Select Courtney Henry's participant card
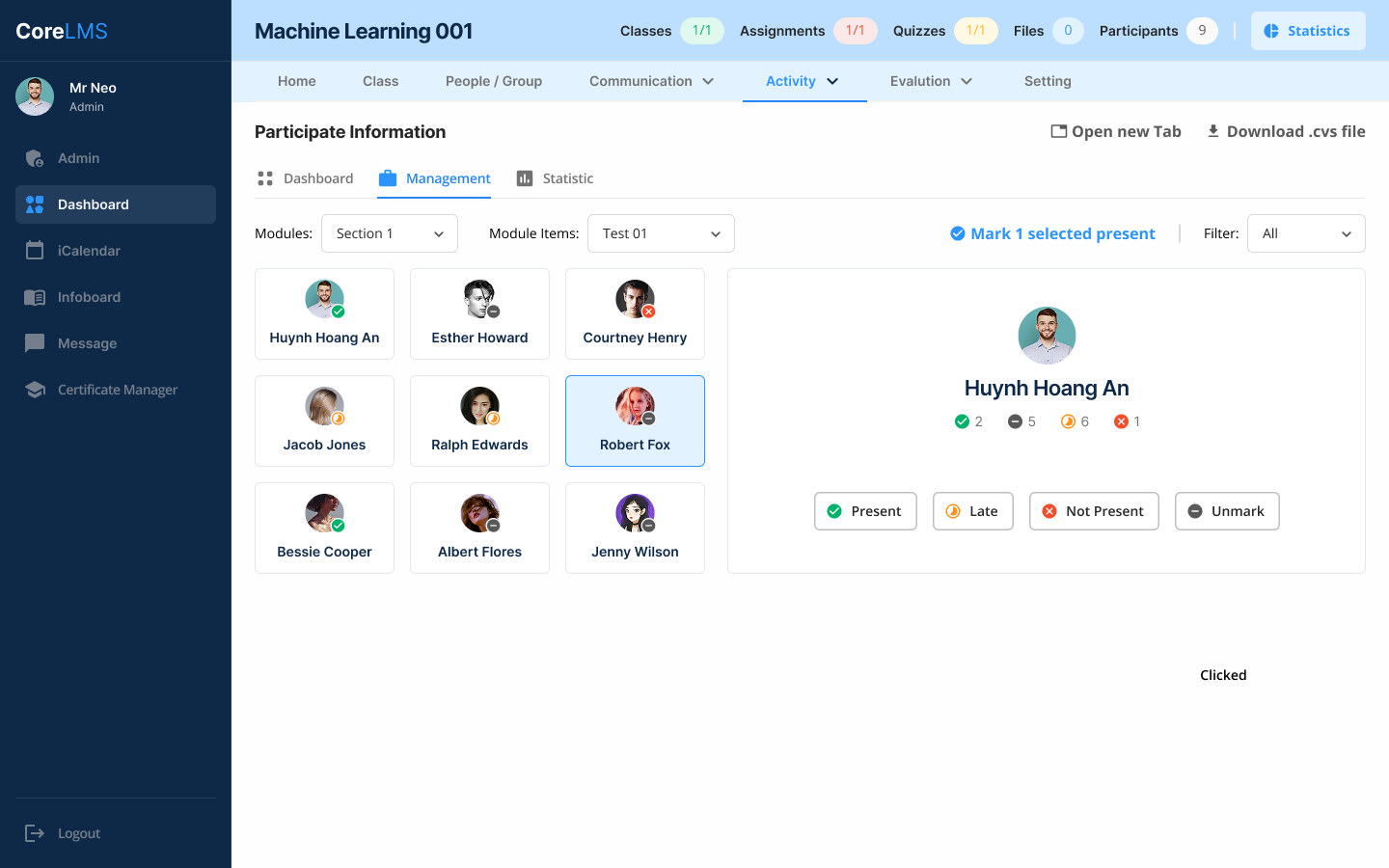Viewport: 1389px width, 868px height. pyautogui.click(x=635, y=313)
